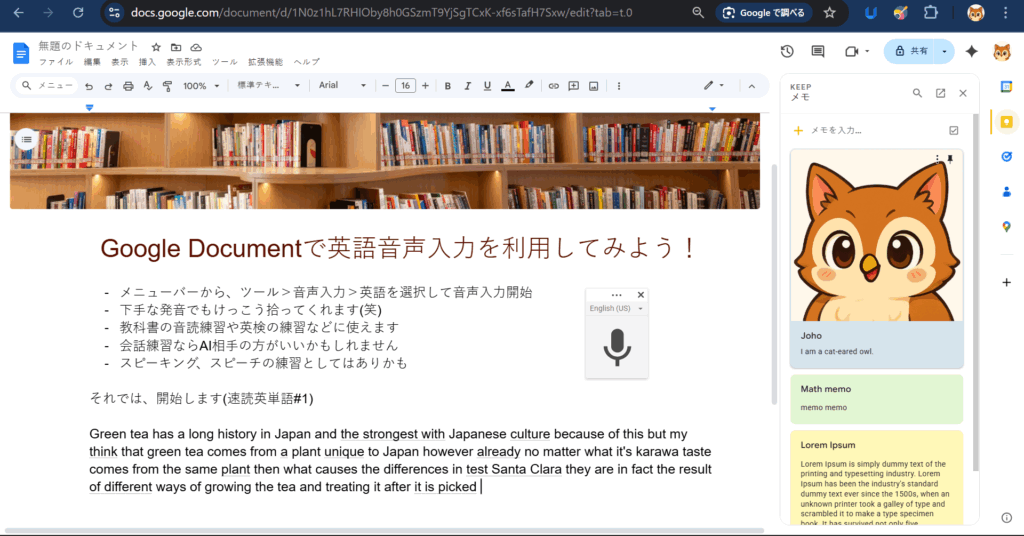
Task: Open the English (US) language dropdown
Action: pos(616,309)
